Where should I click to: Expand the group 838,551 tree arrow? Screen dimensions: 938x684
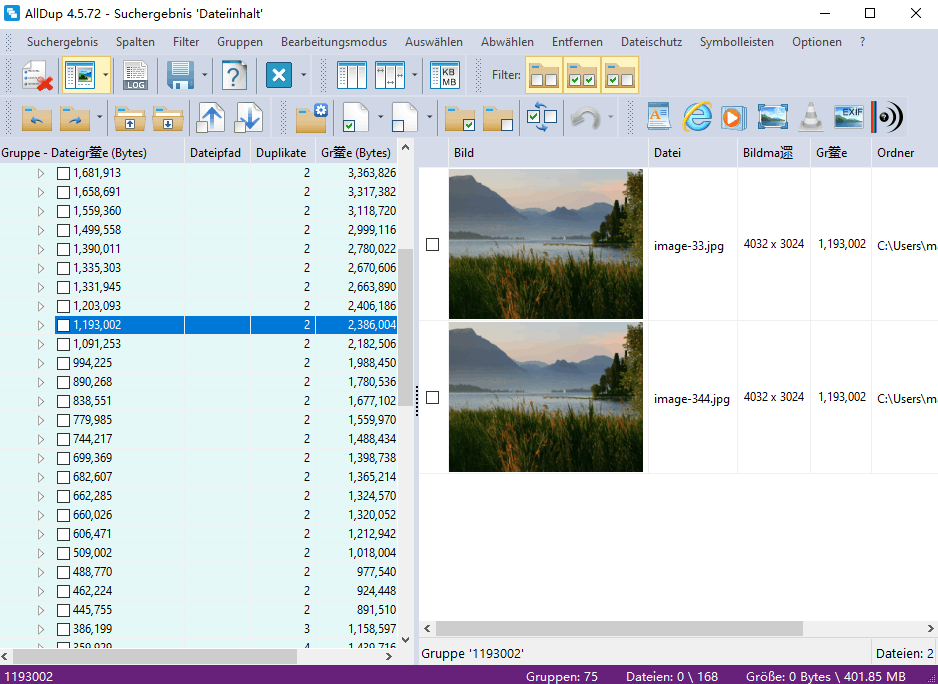pos(41,401)
